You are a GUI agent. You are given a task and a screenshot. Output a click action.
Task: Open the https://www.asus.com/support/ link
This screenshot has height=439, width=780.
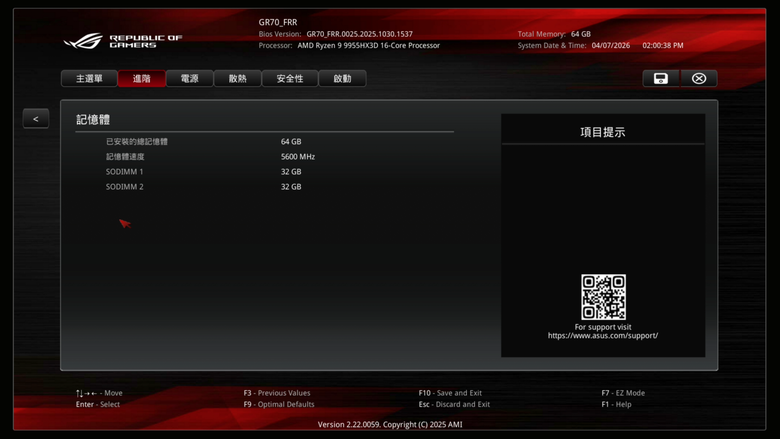pos(603,336)
